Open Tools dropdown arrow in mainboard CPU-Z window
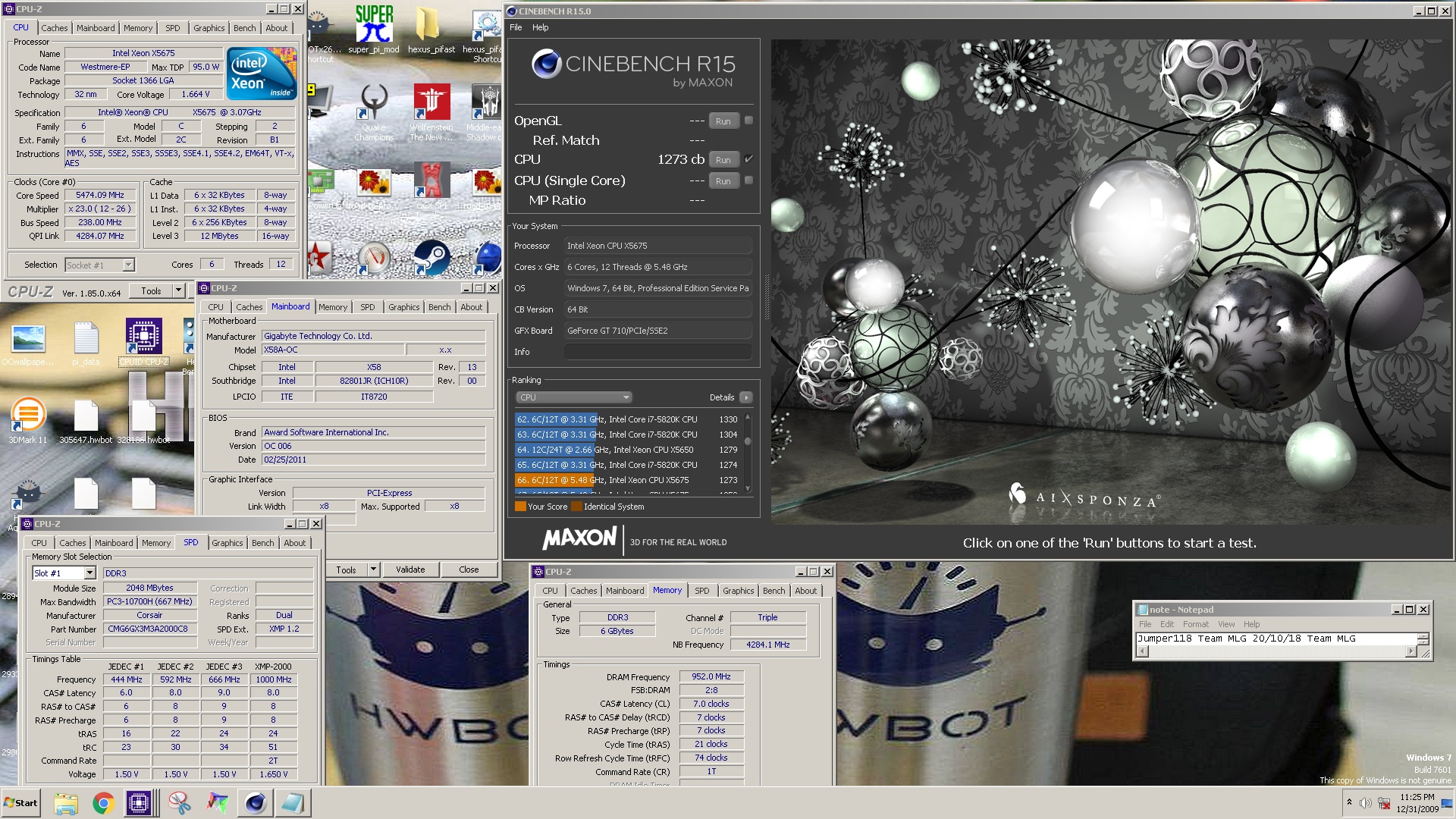This screenshot has width=1456, height=819. click(x=373, y=570)
